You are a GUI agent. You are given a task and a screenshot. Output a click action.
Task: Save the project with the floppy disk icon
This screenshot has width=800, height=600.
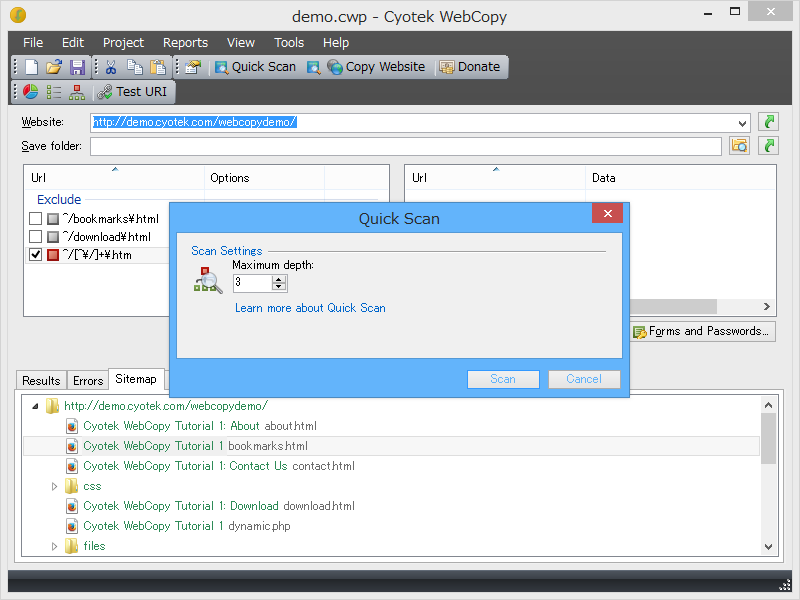click(77, 67)
